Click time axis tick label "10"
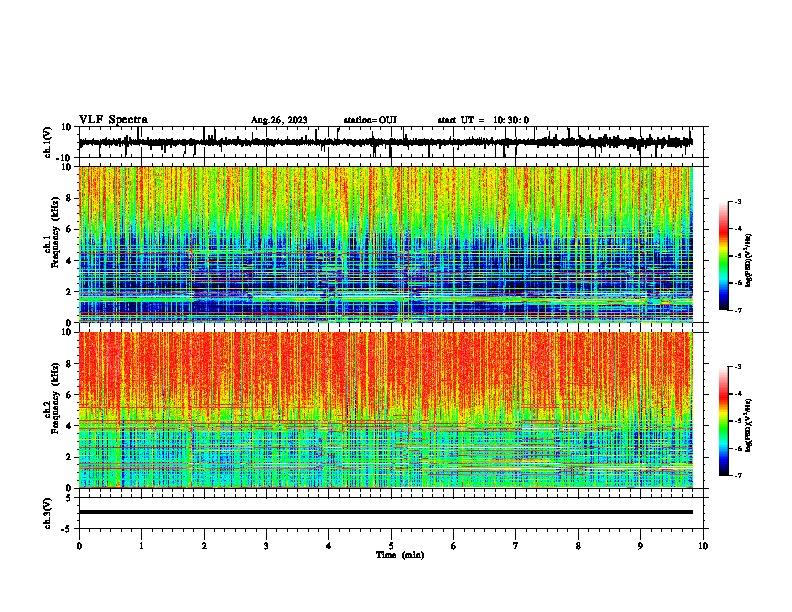This screenshot has height=612, width=792. pos(703,546)
